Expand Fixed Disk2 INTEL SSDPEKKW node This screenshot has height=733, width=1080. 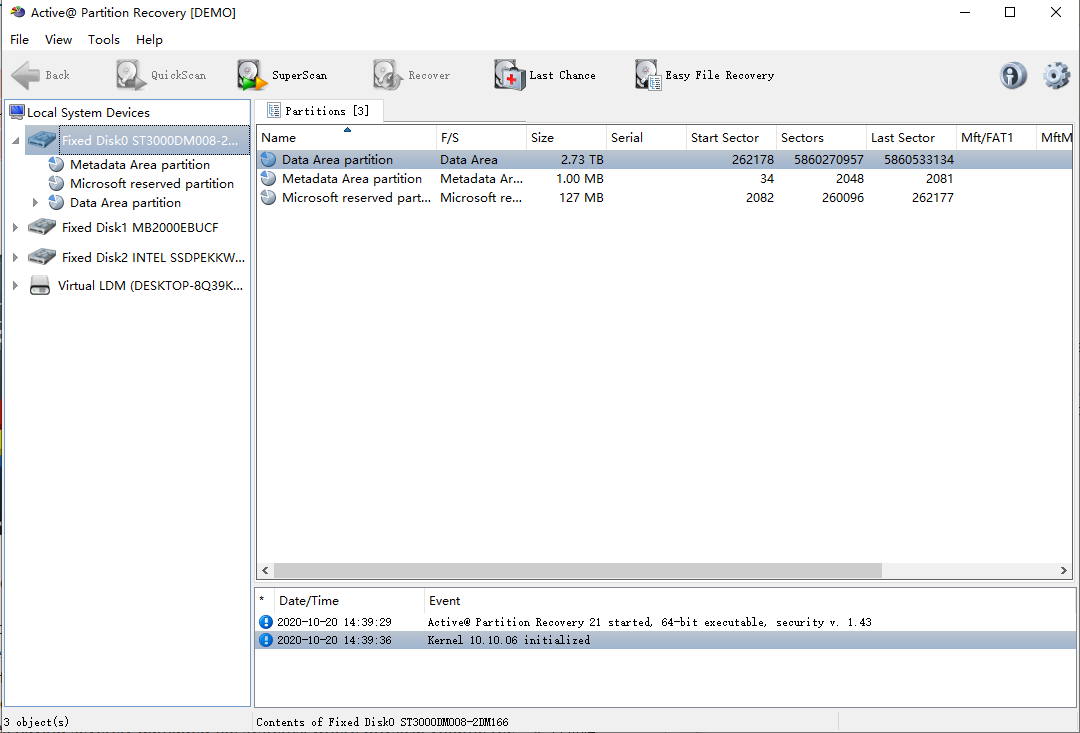pyautogui.click(x=15, y=257)
